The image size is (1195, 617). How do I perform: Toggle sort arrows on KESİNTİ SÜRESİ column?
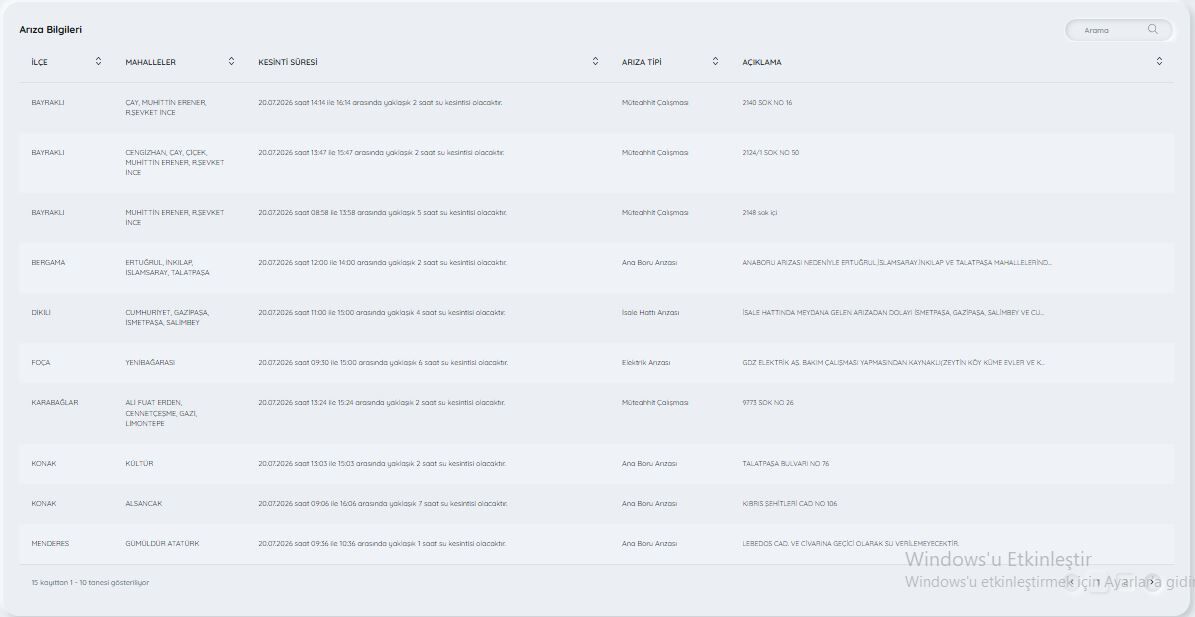click(x=595, y=61)
